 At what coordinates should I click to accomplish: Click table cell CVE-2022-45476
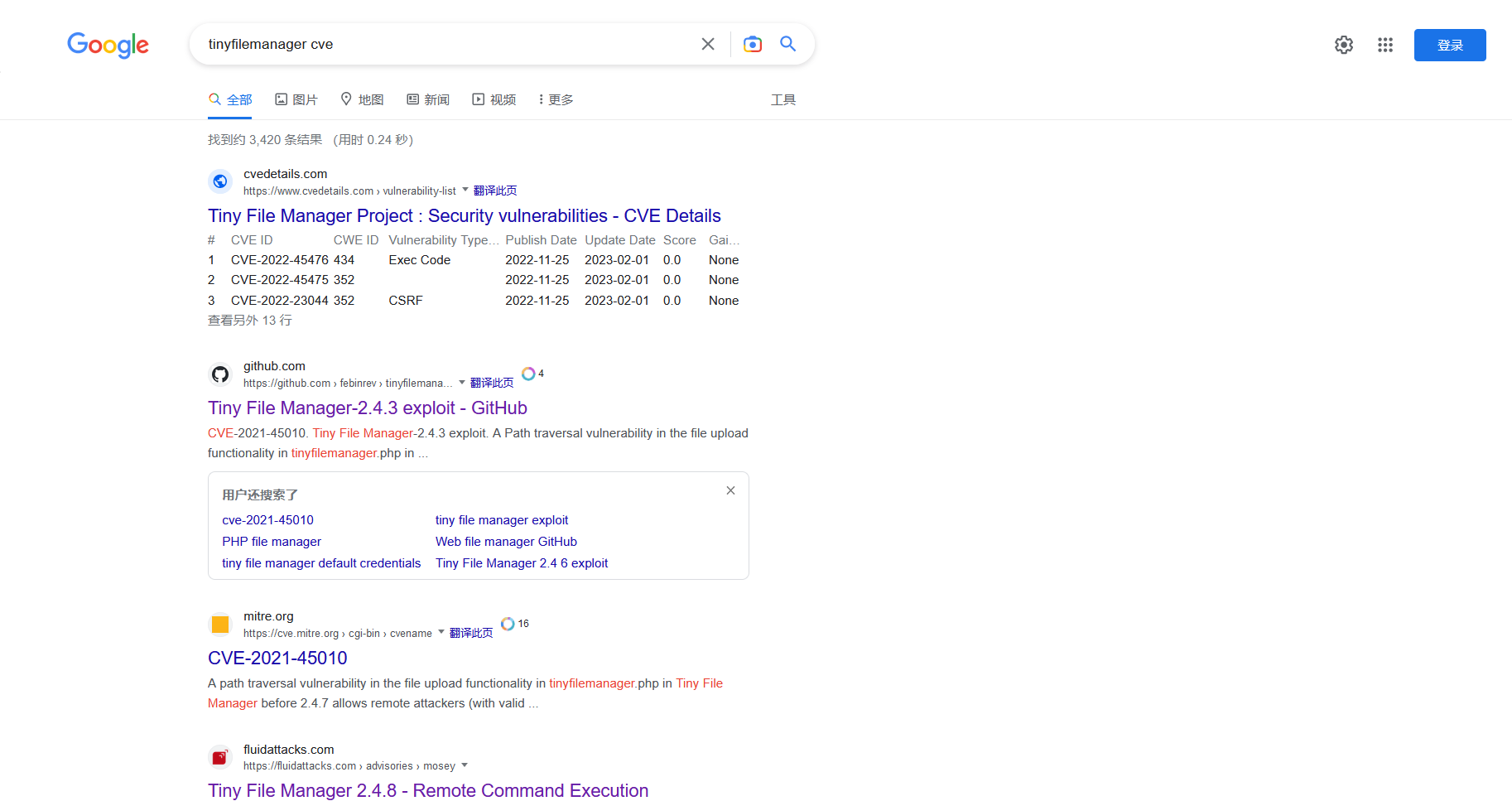[x=280, y=260]
